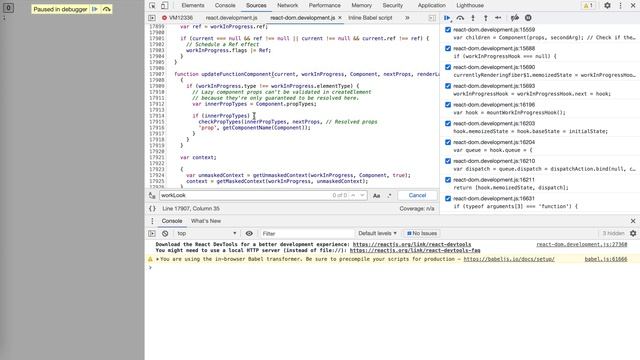Toggle replace mode in search bar

click(x=152, y=196)
